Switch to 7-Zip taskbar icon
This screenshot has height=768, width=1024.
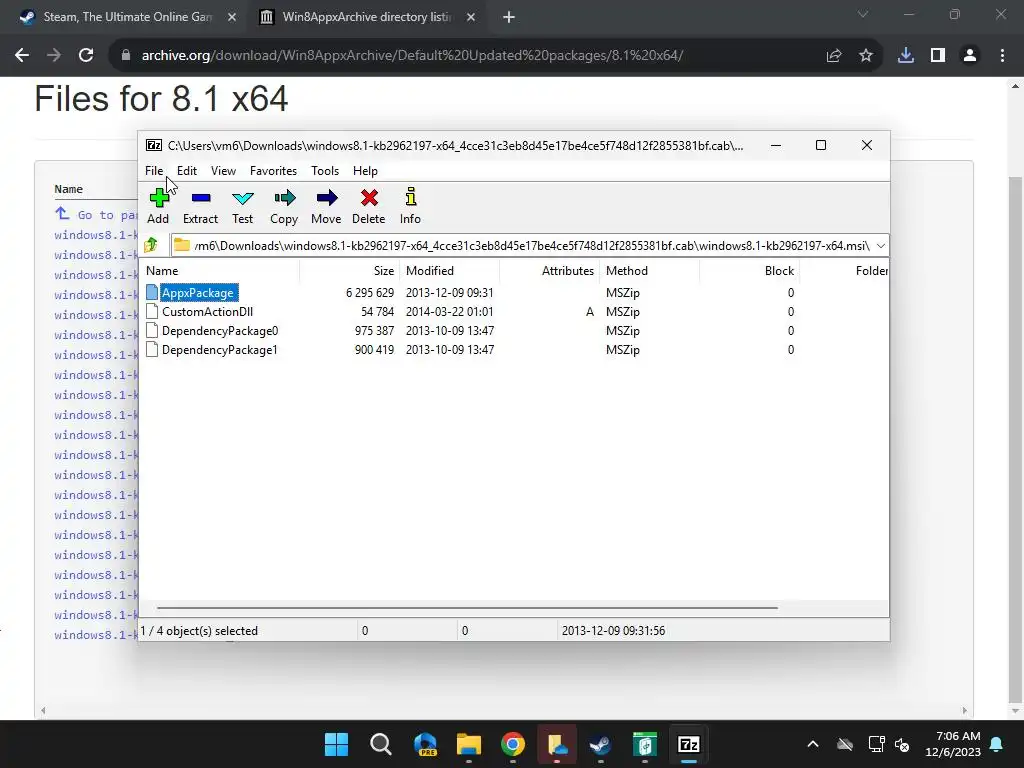click(689, 744)
